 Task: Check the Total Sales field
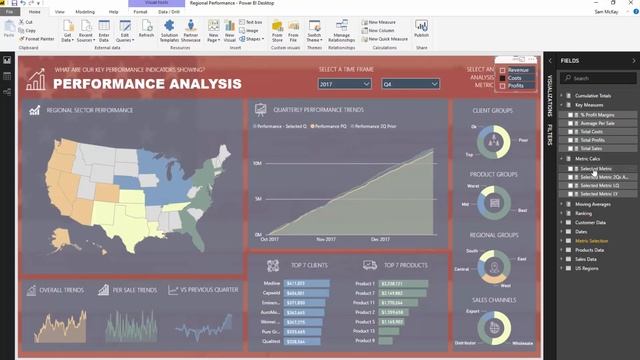point(570,149)
